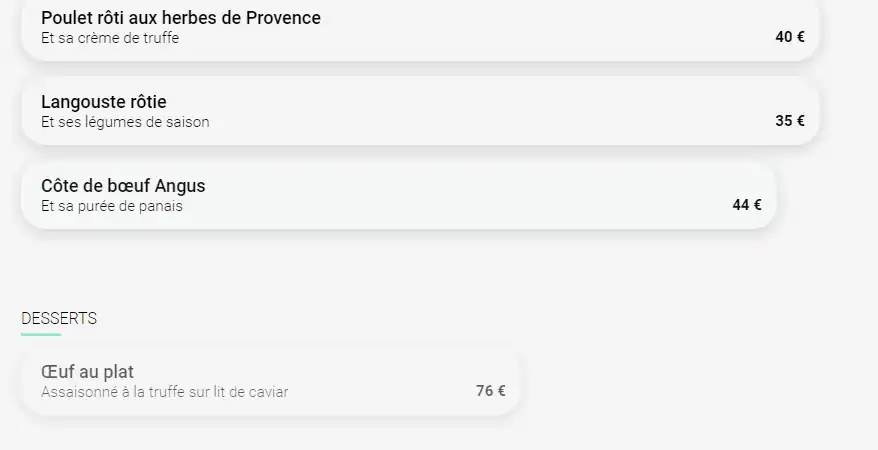878x450 pixels.
Task: Choose the Langouste rôtie menu card
Action: pyautogui.click(x=421, y=111)
